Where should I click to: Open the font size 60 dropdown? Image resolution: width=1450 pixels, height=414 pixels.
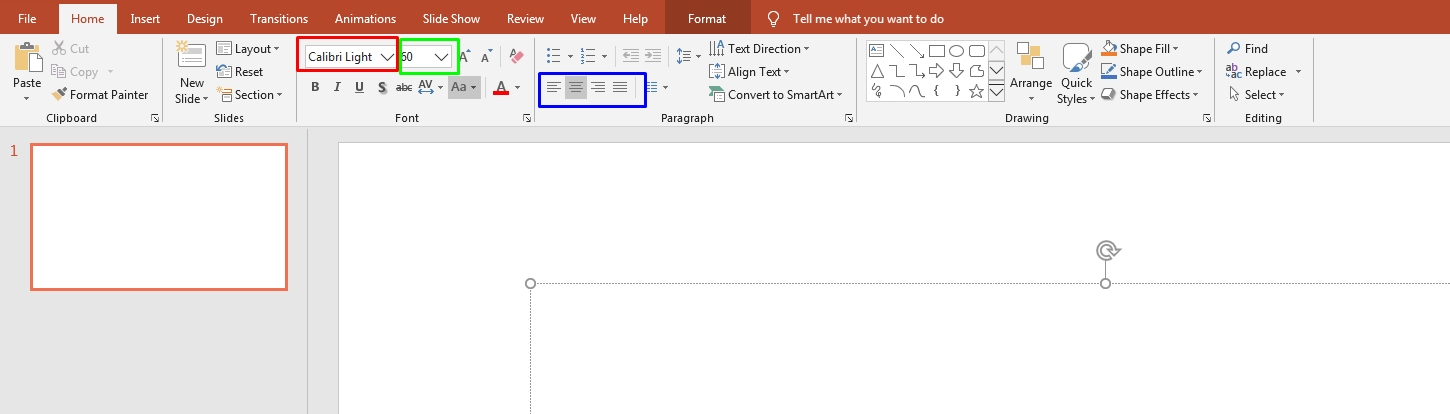441,57
